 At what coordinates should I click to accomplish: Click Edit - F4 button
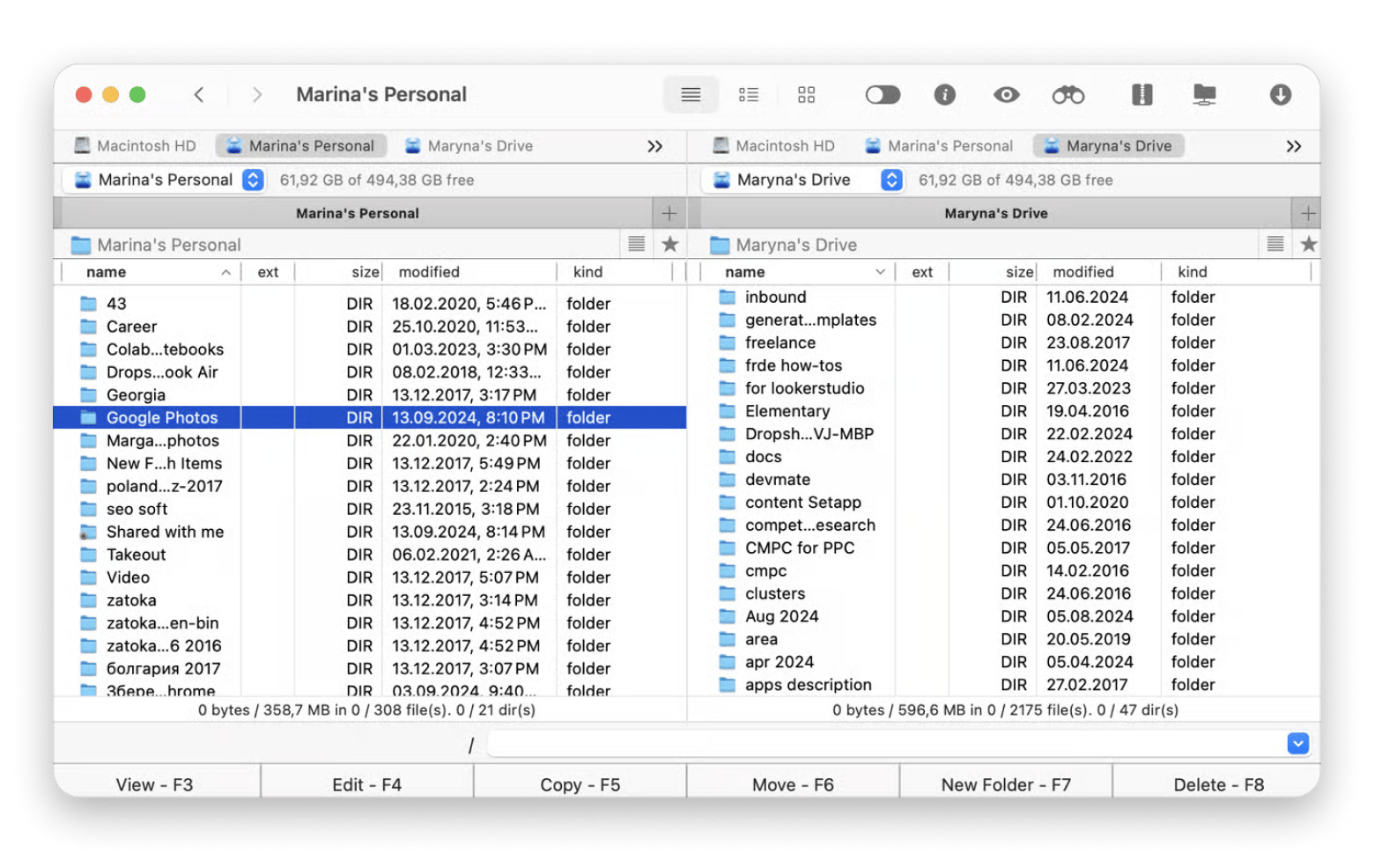coord(366,784)
